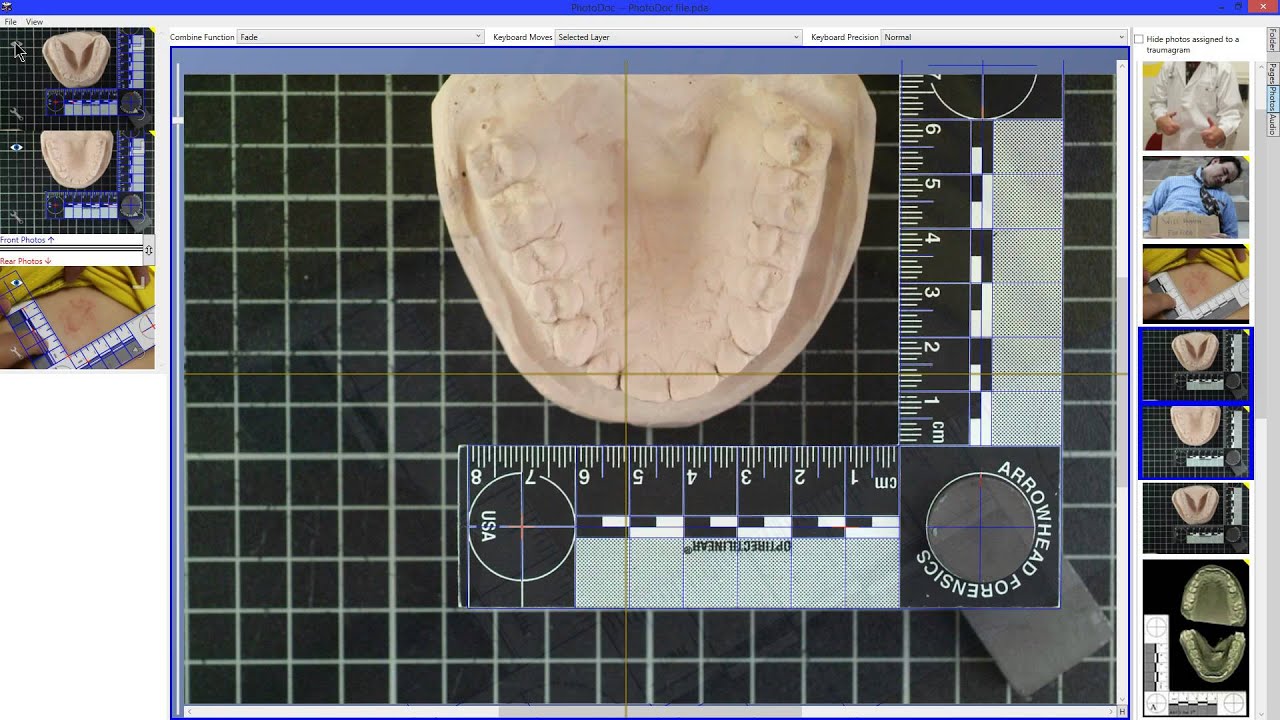Toggle eye icon on second dental cast layer
Viewport: 1280px width, 720px height.
[16, 148]
